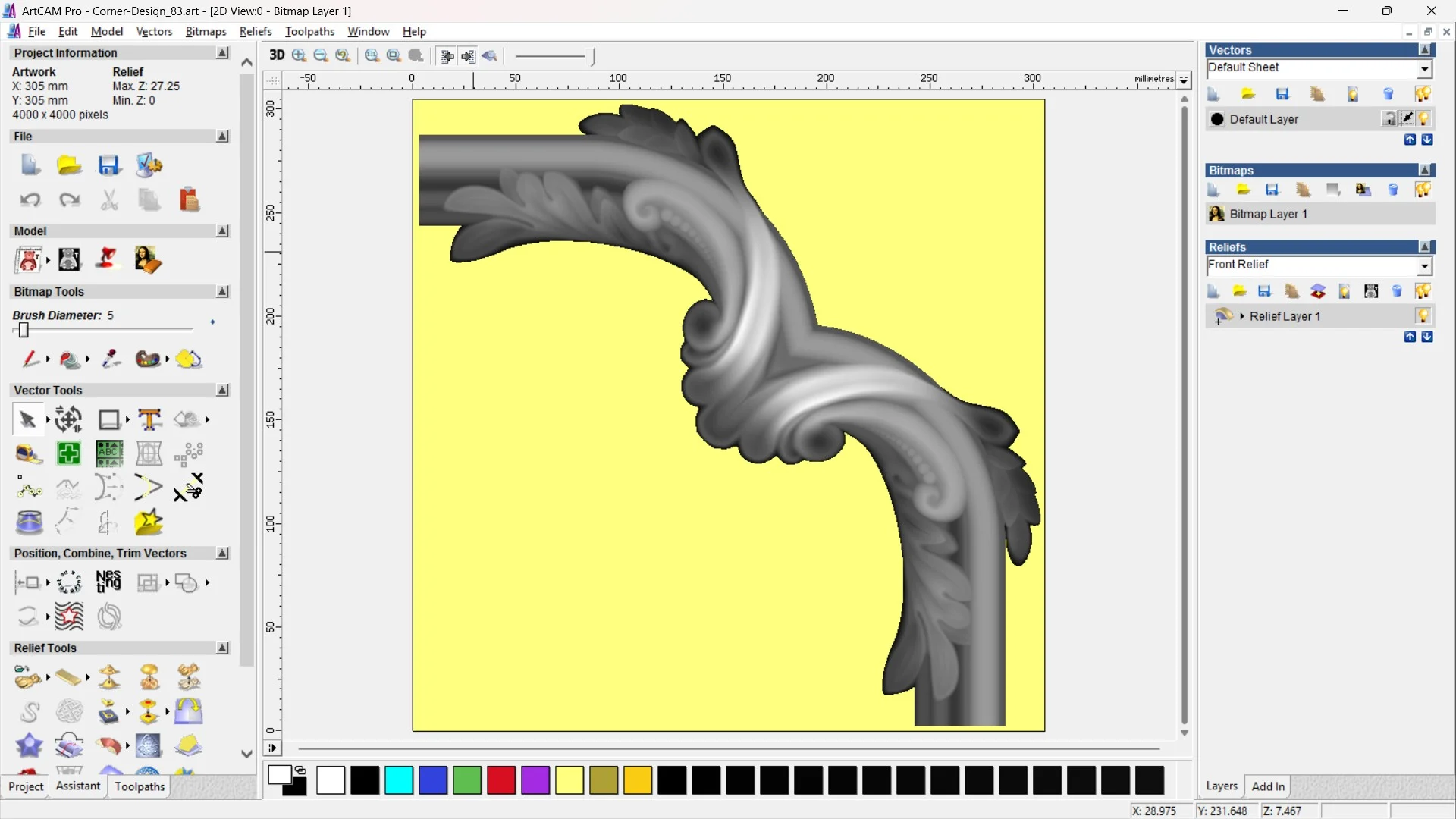Click the Add In tab button
Image resolution: width=1456 pixels, height=819 pixels.
[x=1268, y=786]
